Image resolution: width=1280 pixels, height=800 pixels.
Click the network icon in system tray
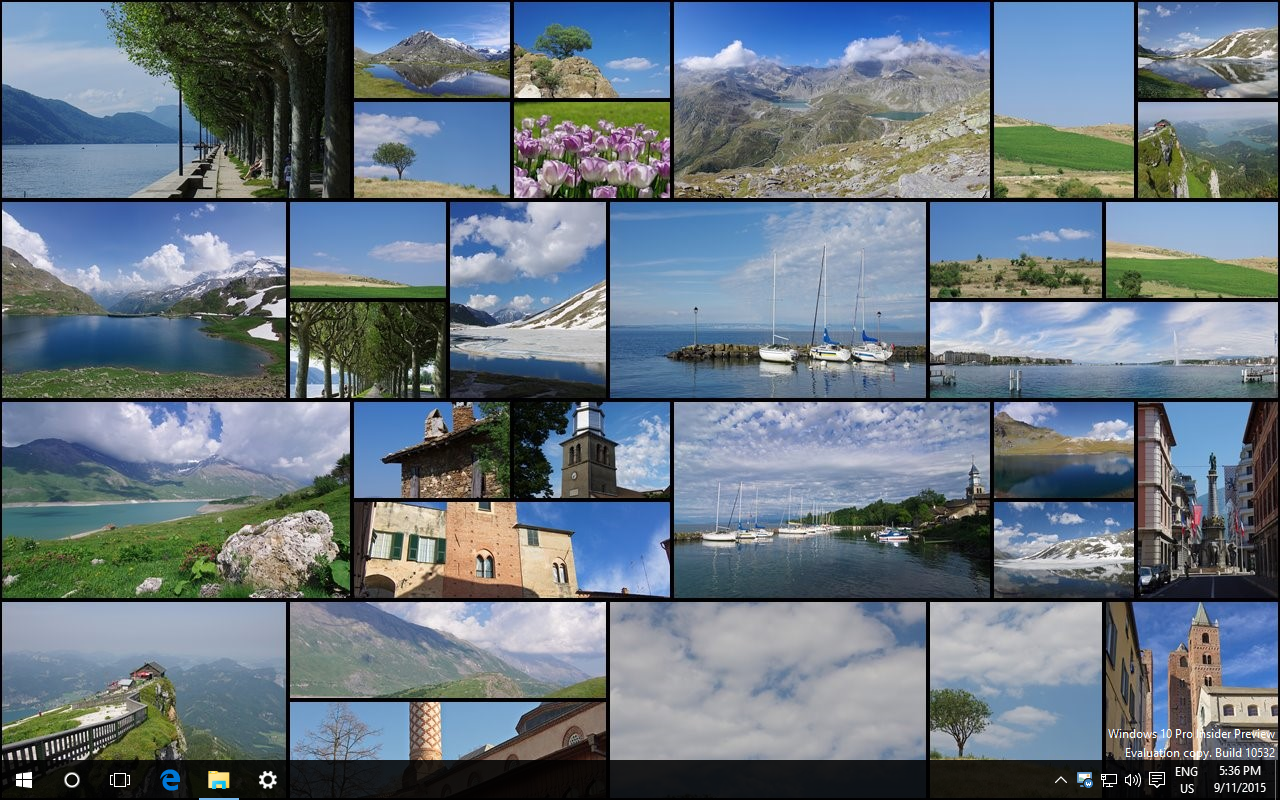[x=1109, y=780]
